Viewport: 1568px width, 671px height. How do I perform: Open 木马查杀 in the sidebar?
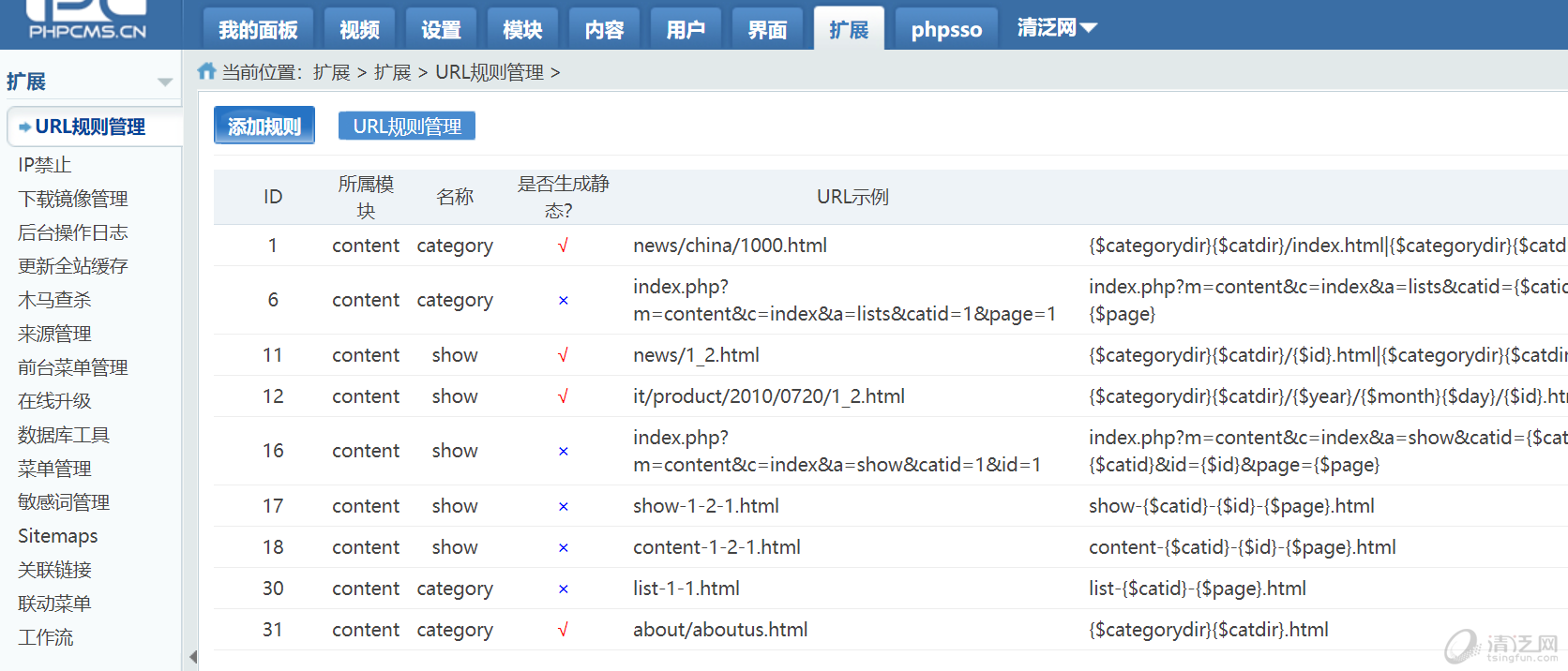[x=54, y=300]
